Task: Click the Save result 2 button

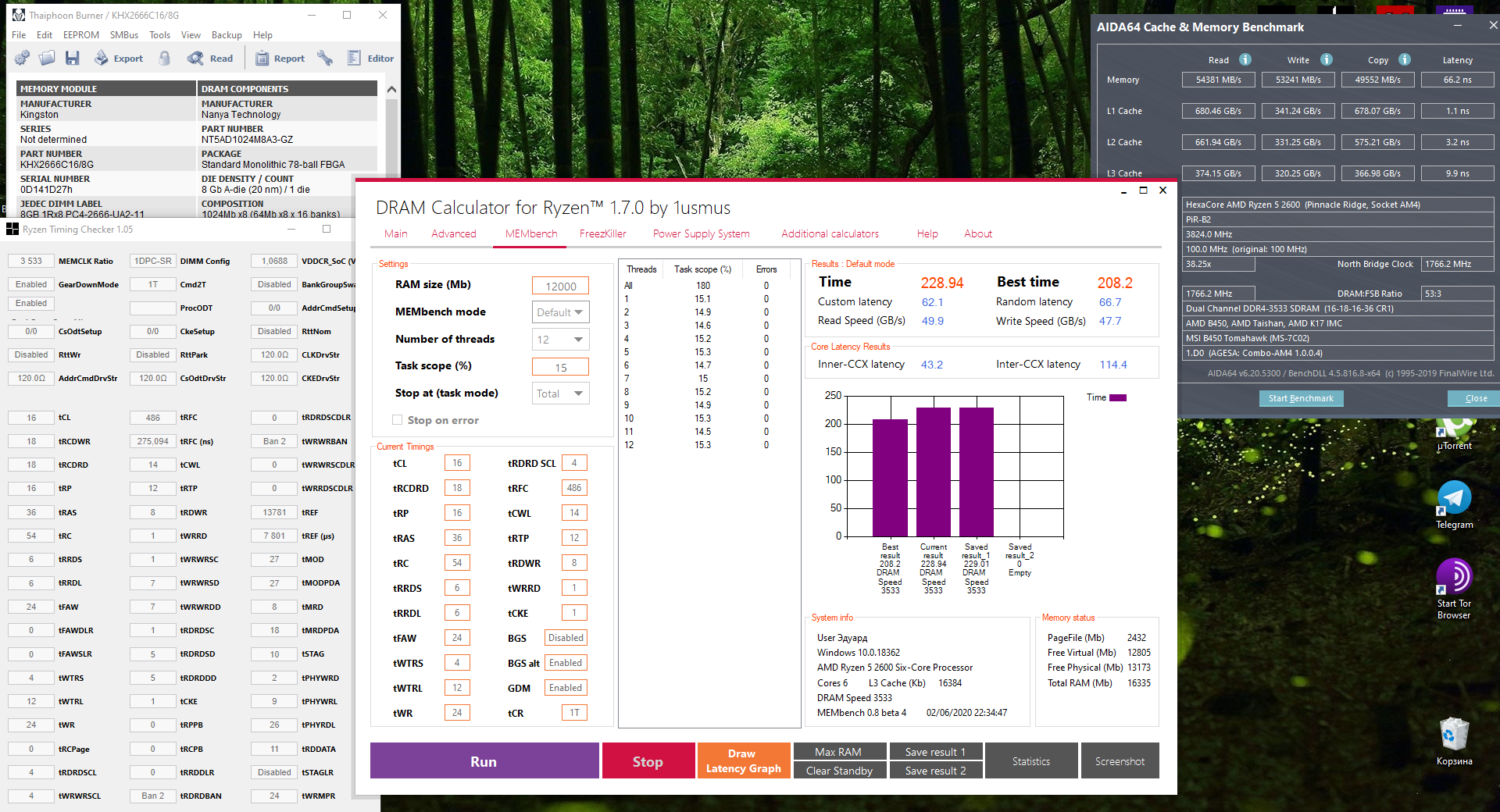Action: pos(936,771)
